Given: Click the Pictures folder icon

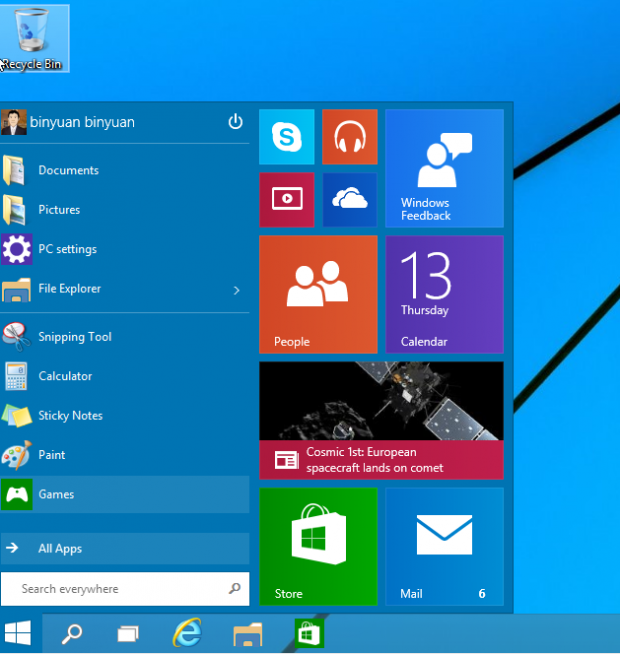Looking at the screenshot, I should coord(14,210).
